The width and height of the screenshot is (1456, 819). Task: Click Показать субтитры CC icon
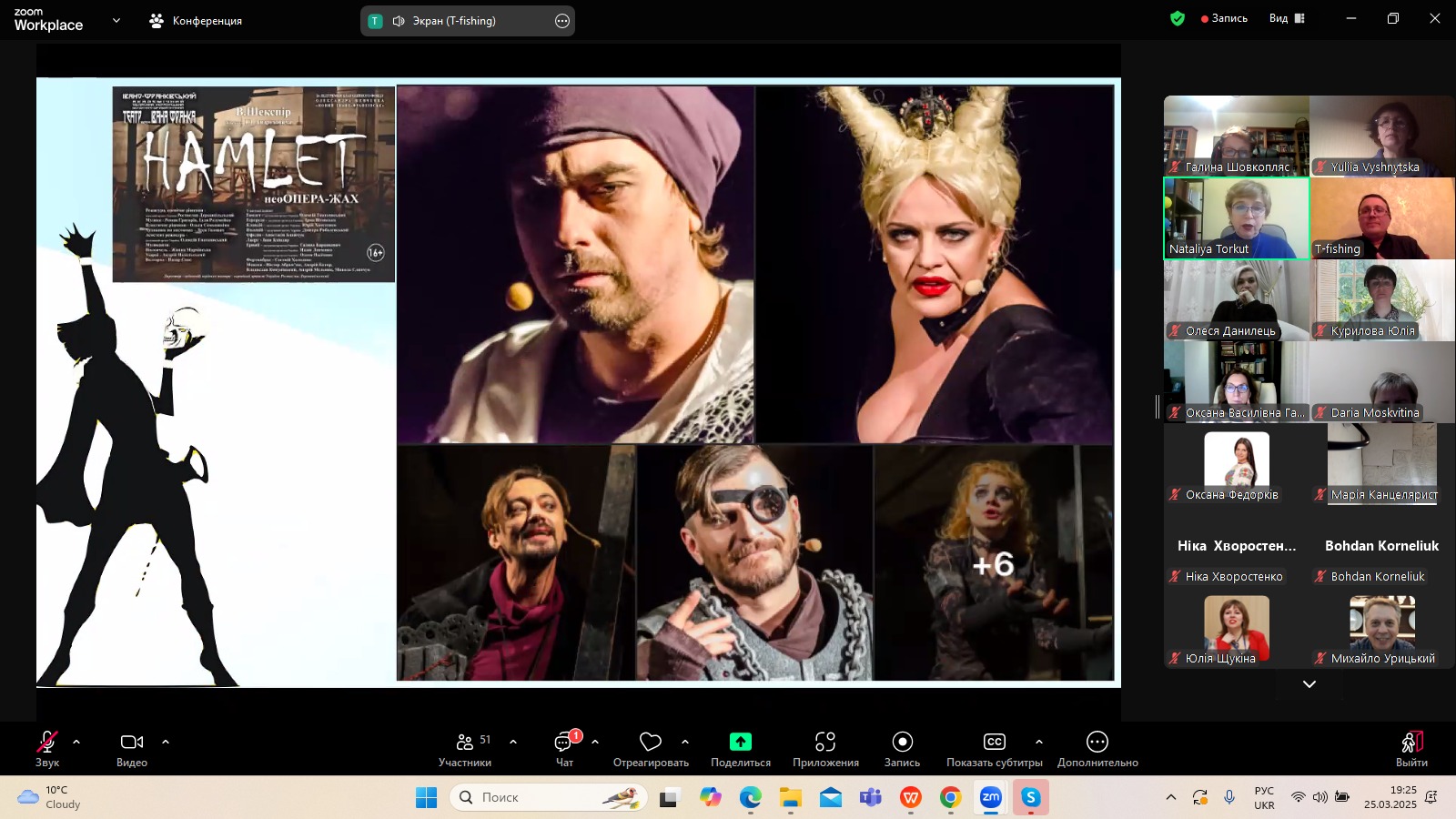pyautogui.click(x=994, y=743)
